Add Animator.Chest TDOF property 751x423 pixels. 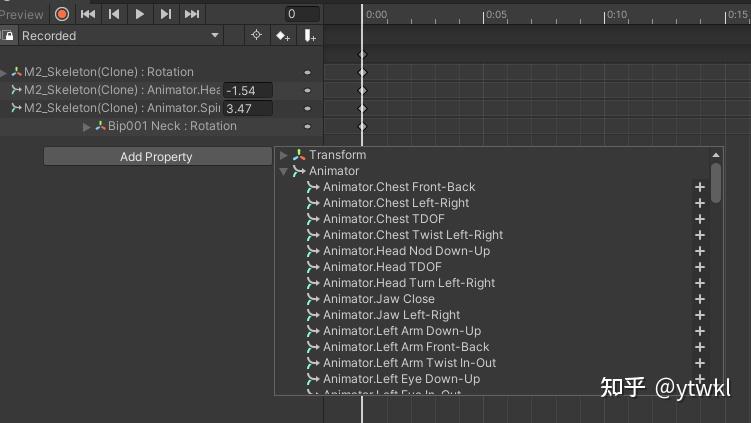[x=700, y=219]
